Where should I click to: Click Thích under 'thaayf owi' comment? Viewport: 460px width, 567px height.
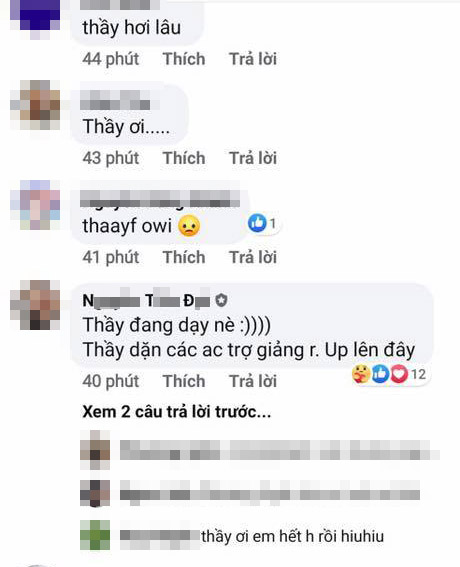coord(184,257)
